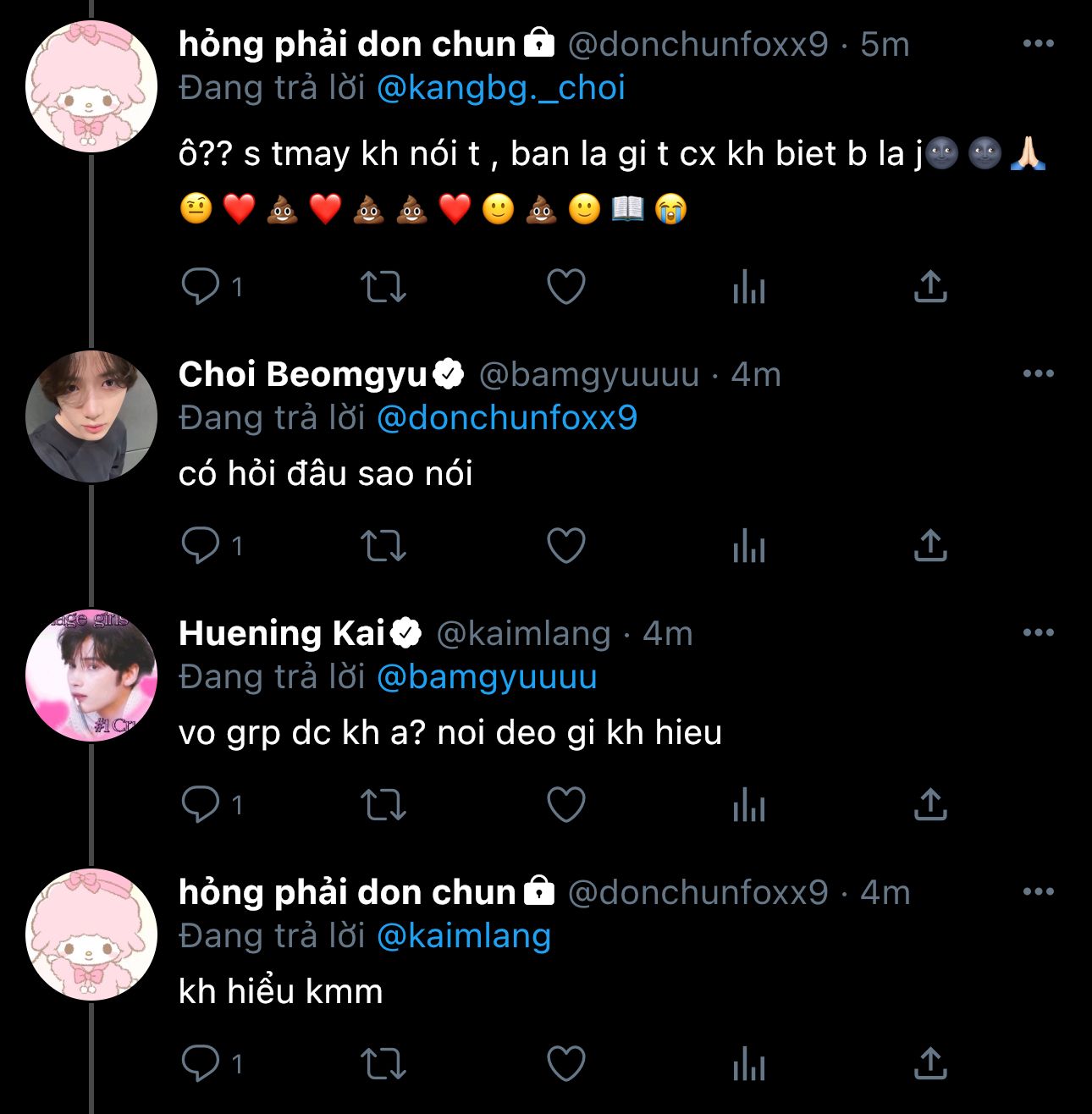View analytics for the first tweet

[748, 287]
